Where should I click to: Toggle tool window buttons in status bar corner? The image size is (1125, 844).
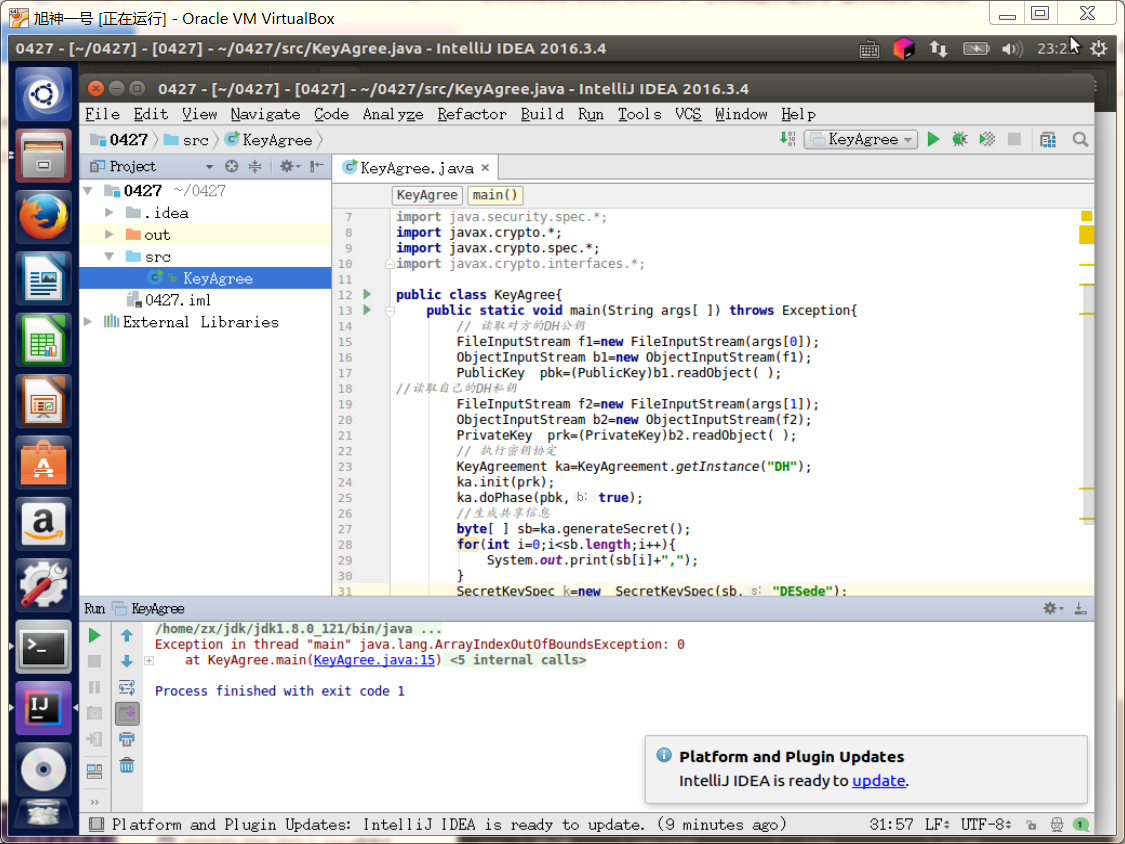[x=96, y=825]
